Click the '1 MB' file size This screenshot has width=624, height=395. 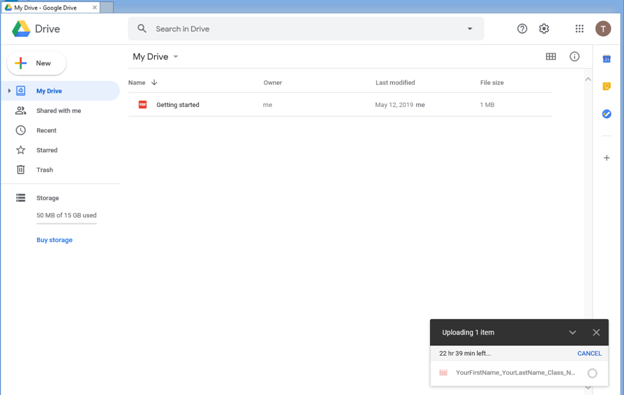pyautogui.click(x=487, y=105)
